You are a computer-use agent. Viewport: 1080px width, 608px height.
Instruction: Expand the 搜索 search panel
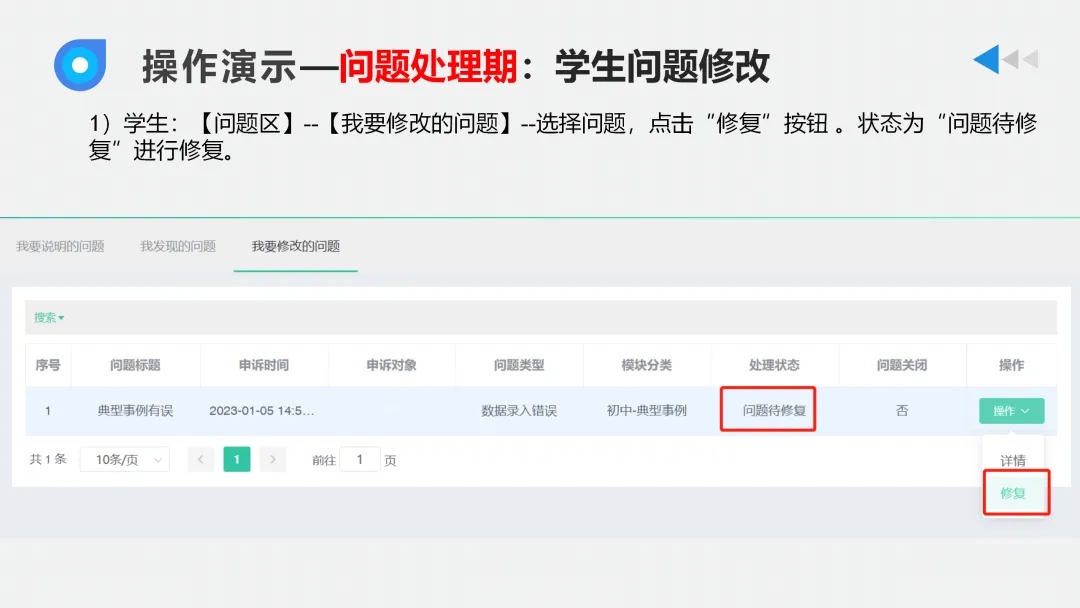(x=44, y=317)
